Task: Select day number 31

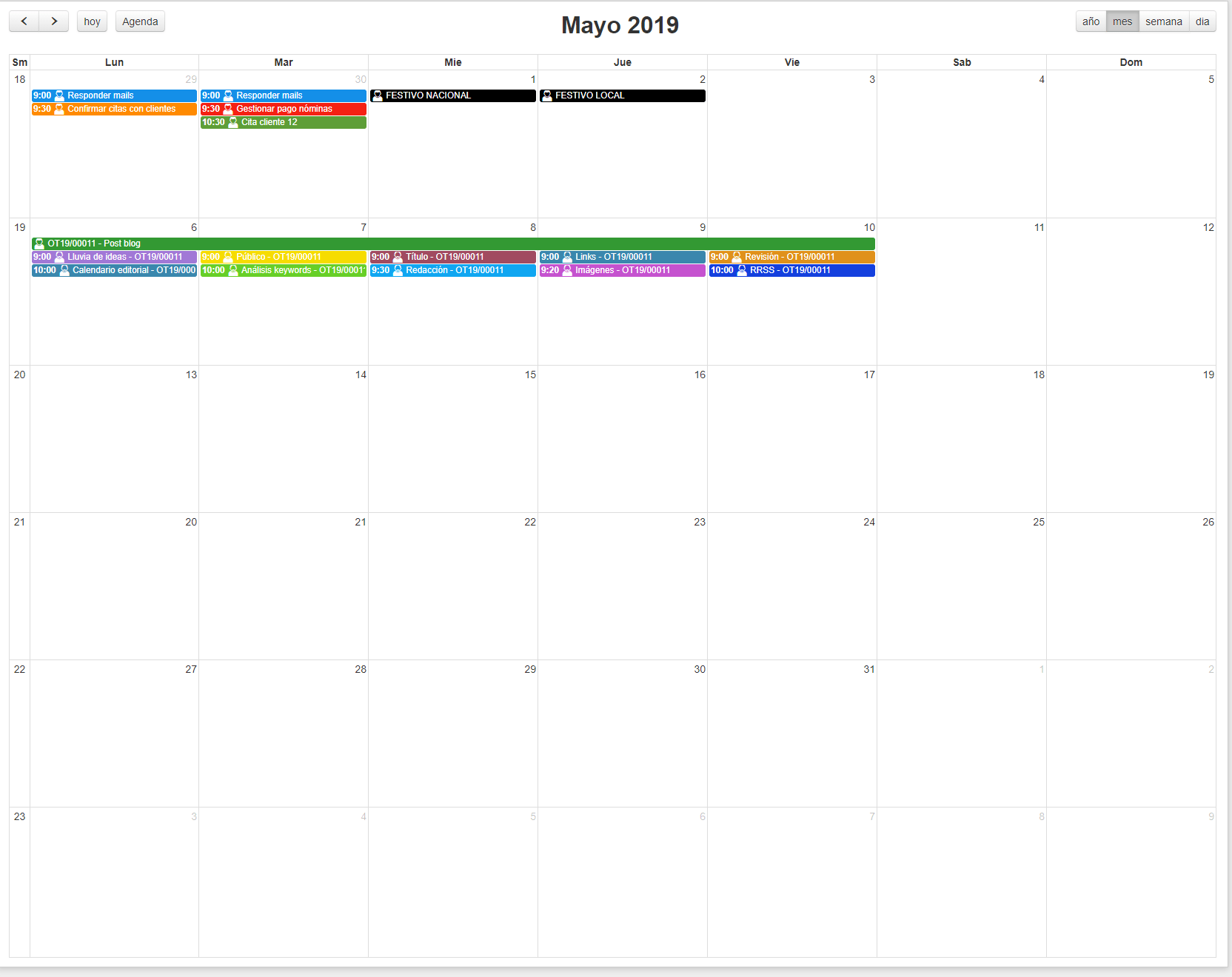Action: 869,669
